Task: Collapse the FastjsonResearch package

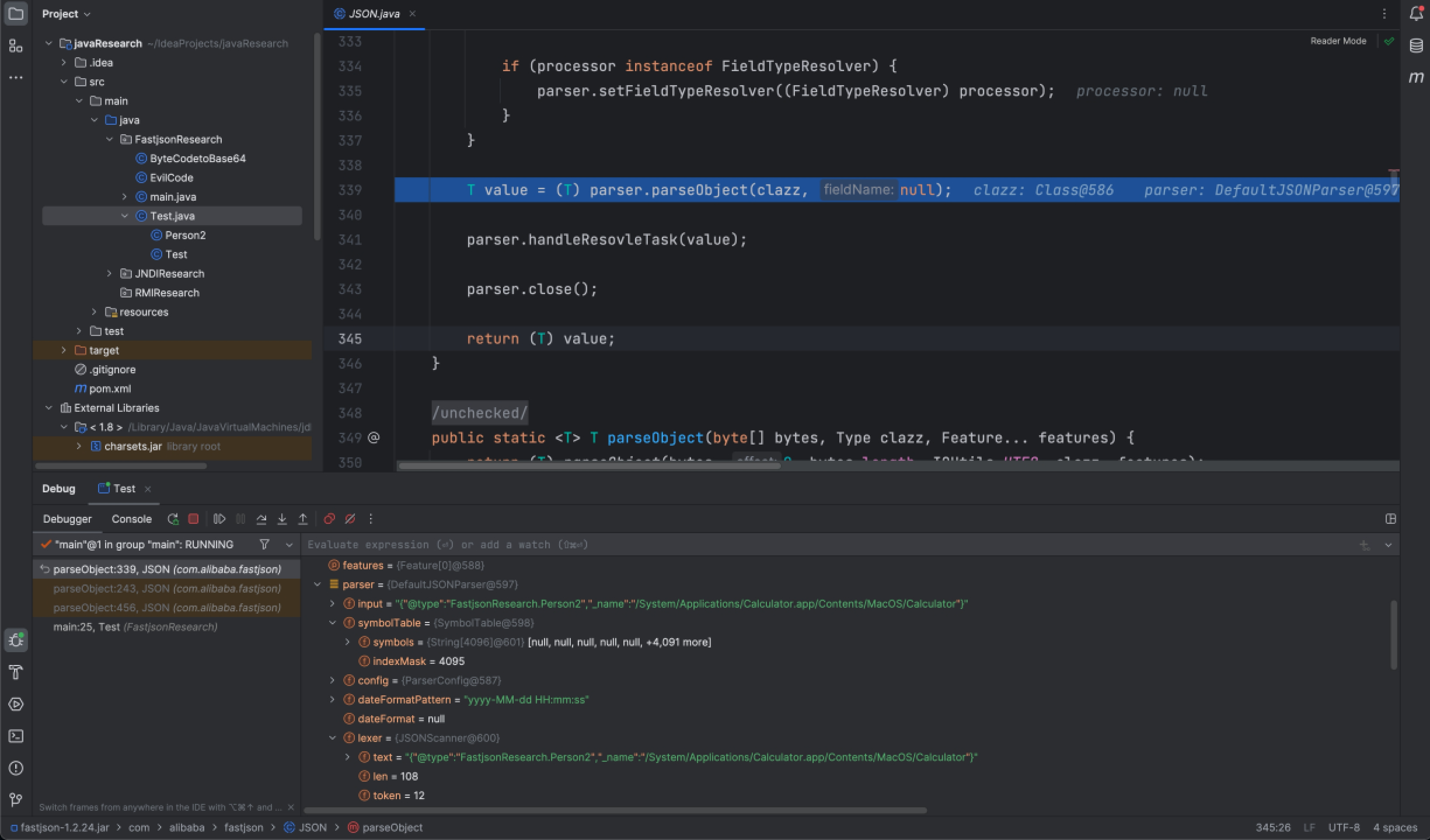Action: (109, 139)
